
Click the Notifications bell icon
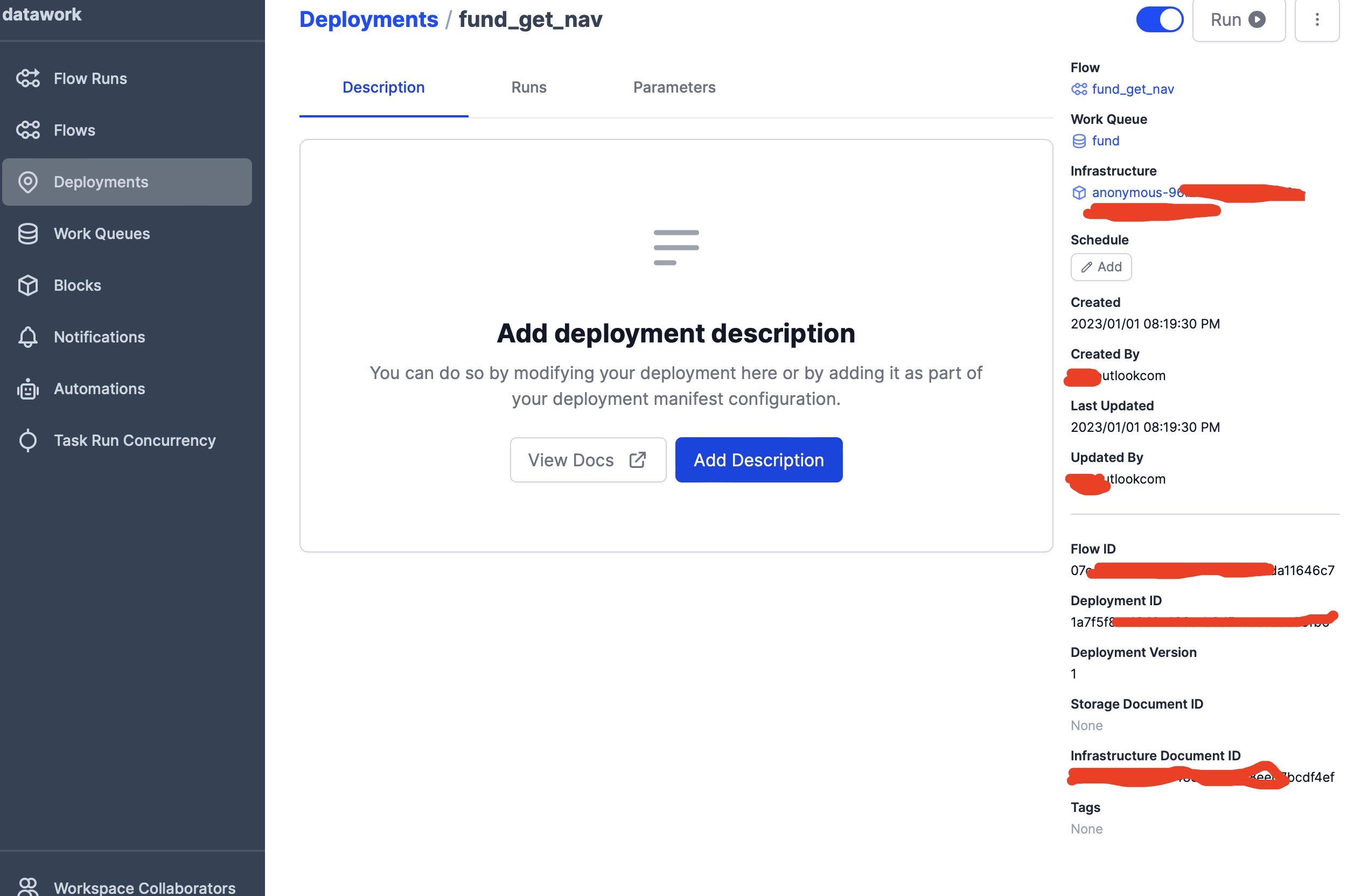tap(27, 337)
